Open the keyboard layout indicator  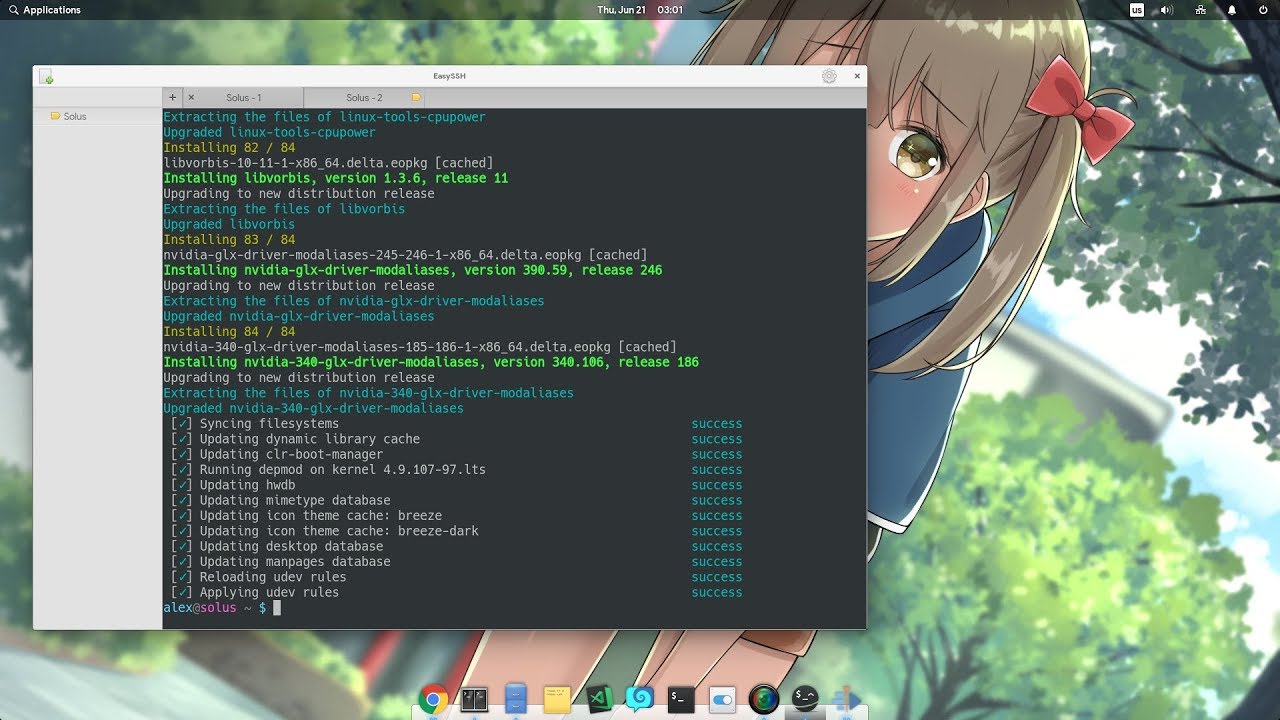pos(1137,10)
